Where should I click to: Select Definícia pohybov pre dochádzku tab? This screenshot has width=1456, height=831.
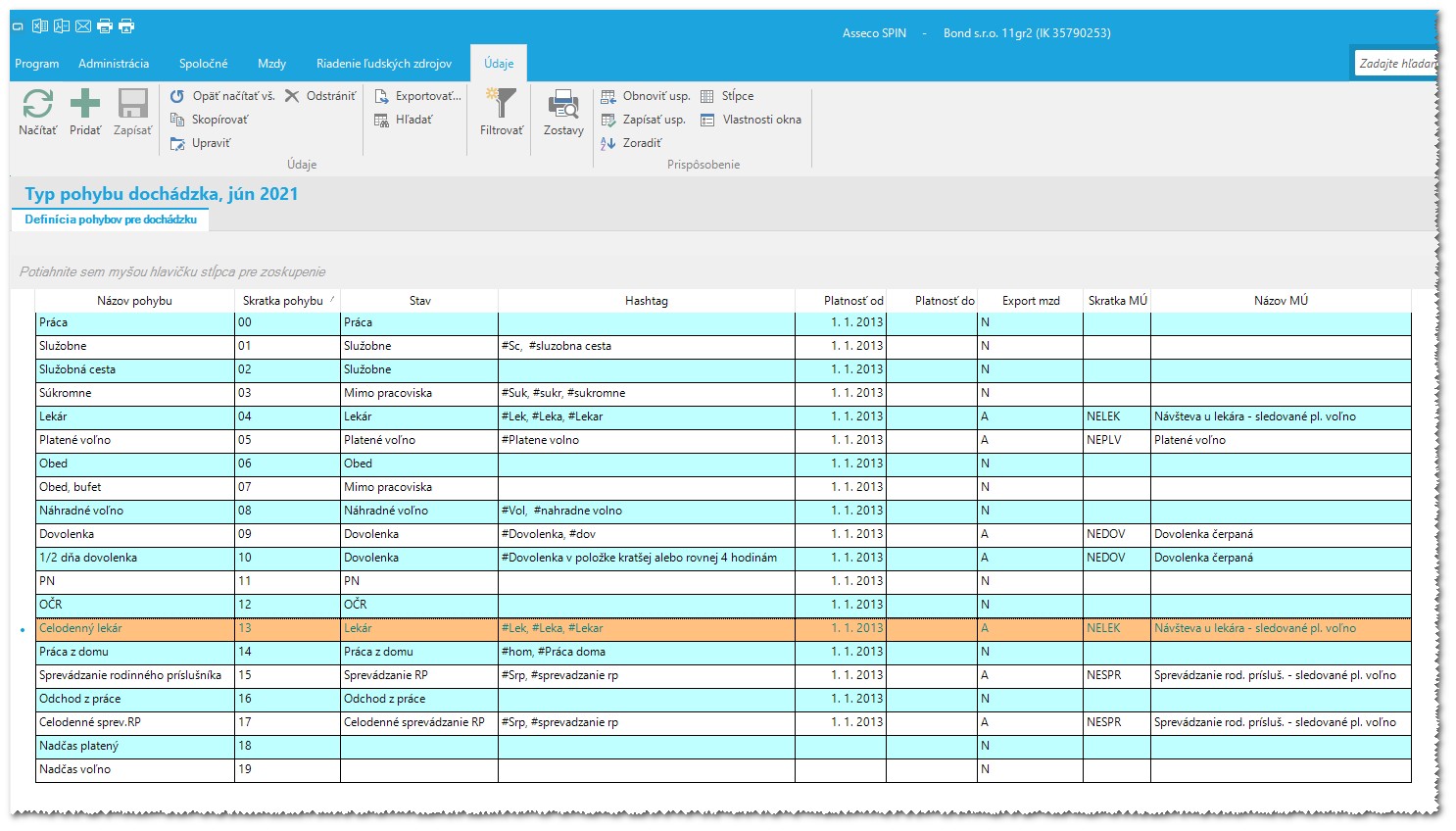coord(111,220)
